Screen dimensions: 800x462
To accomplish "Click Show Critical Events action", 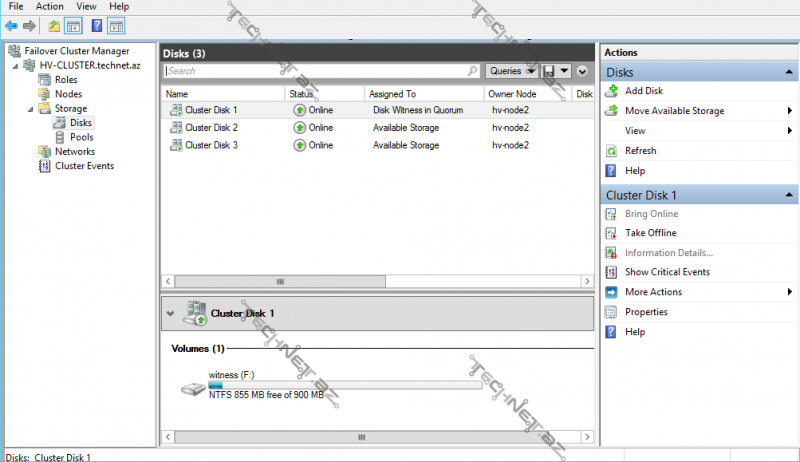I will [667, 272].
